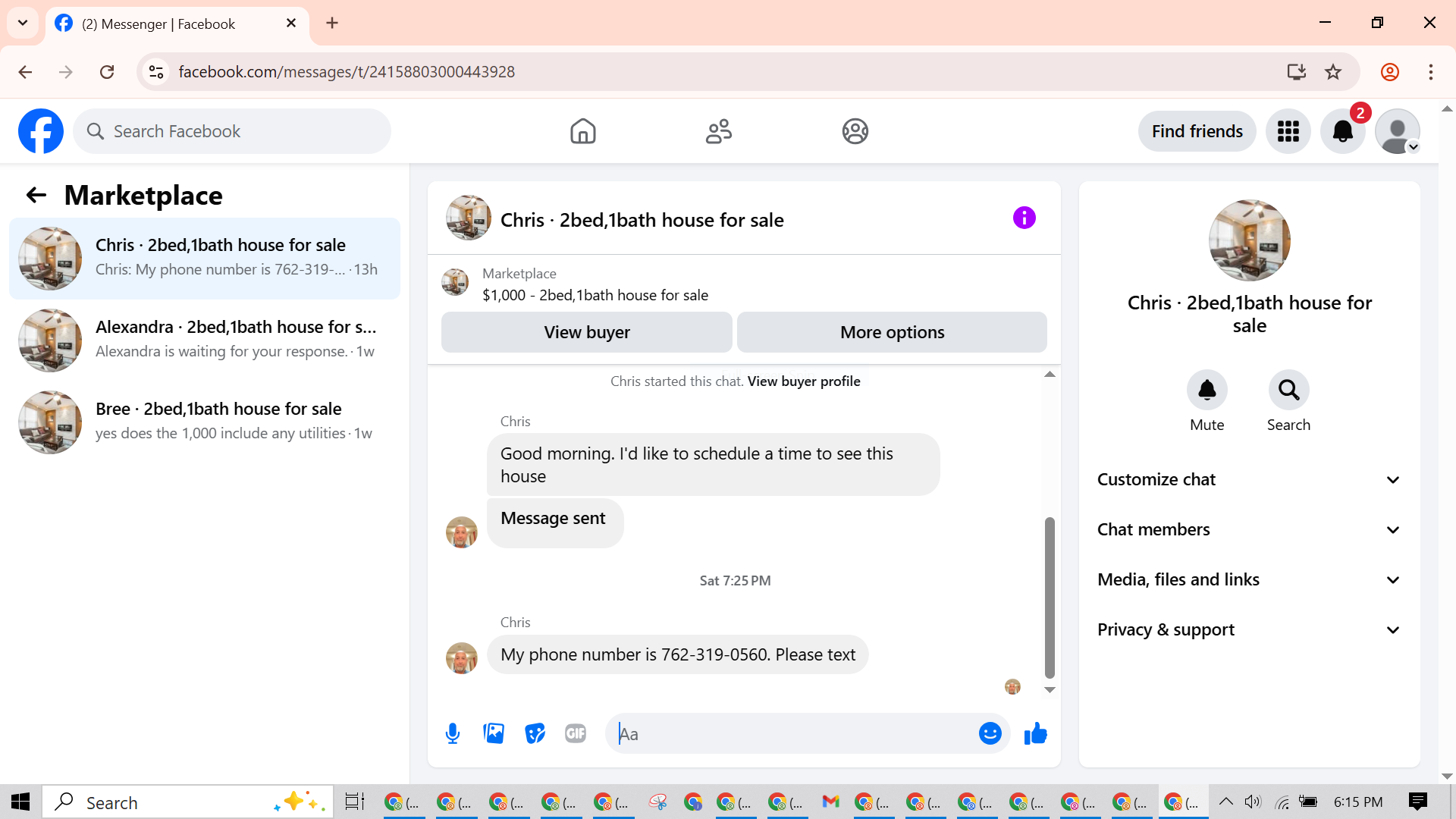Send a thumbs-up like
Image resolution: width=1456 pixels, height=819 pixels.
point(1035,733)
